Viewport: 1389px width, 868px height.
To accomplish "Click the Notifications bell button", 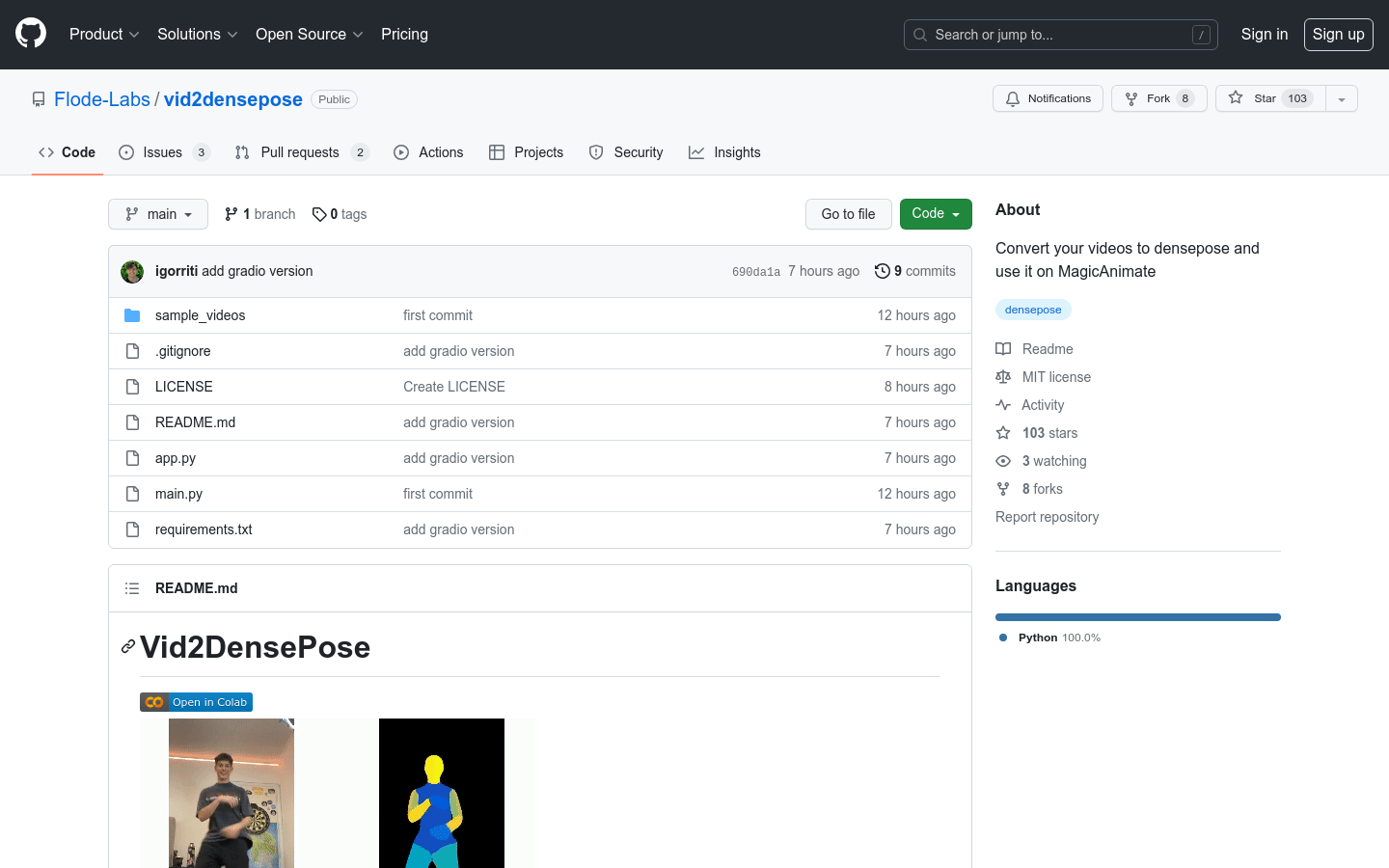I will click(1048, 98).
